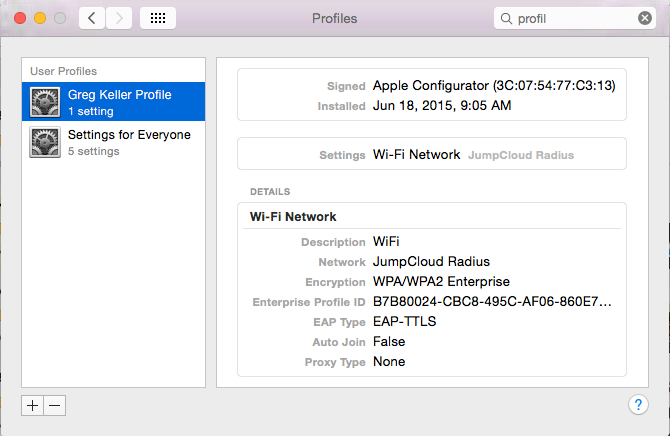Click inside the search field containing profil
The width and height of the screenshot is (670, 436).
pyautogui.click(x=575, y=18)
